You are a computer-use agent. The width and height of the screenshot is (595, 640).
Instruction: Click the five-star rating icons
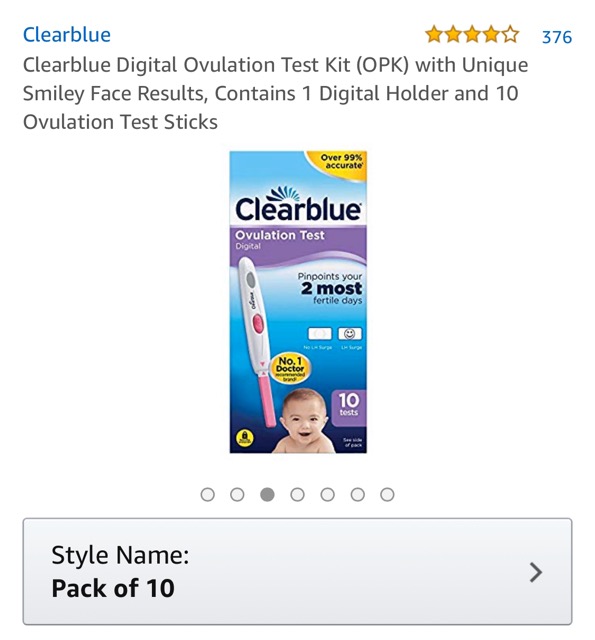pos(472,34)
